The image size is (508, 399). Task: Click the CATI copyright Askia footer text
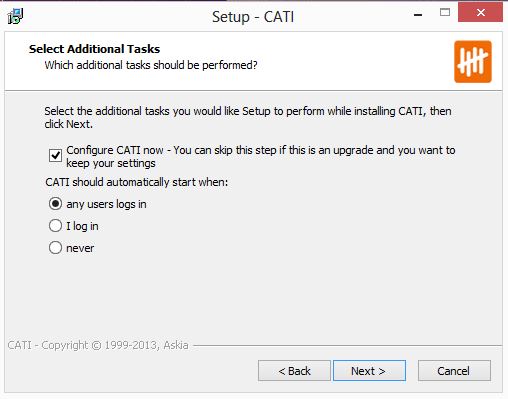click(x=98, y=345)
